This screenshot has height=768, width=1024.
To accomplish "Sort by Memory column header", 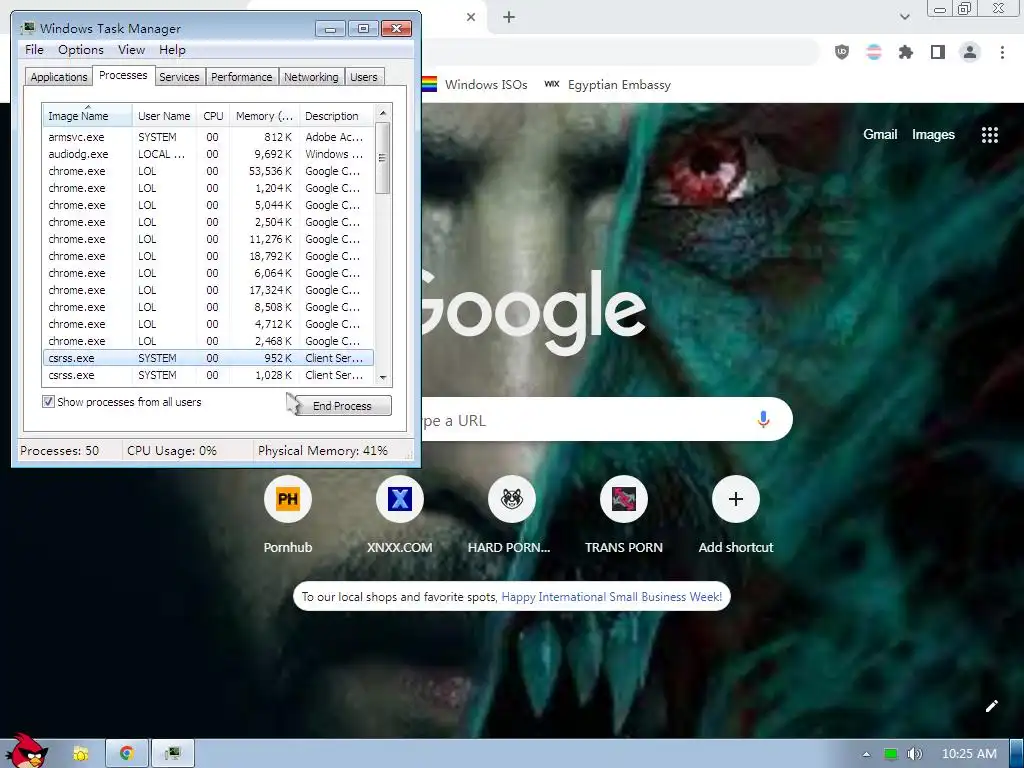I will click(264, 116).
